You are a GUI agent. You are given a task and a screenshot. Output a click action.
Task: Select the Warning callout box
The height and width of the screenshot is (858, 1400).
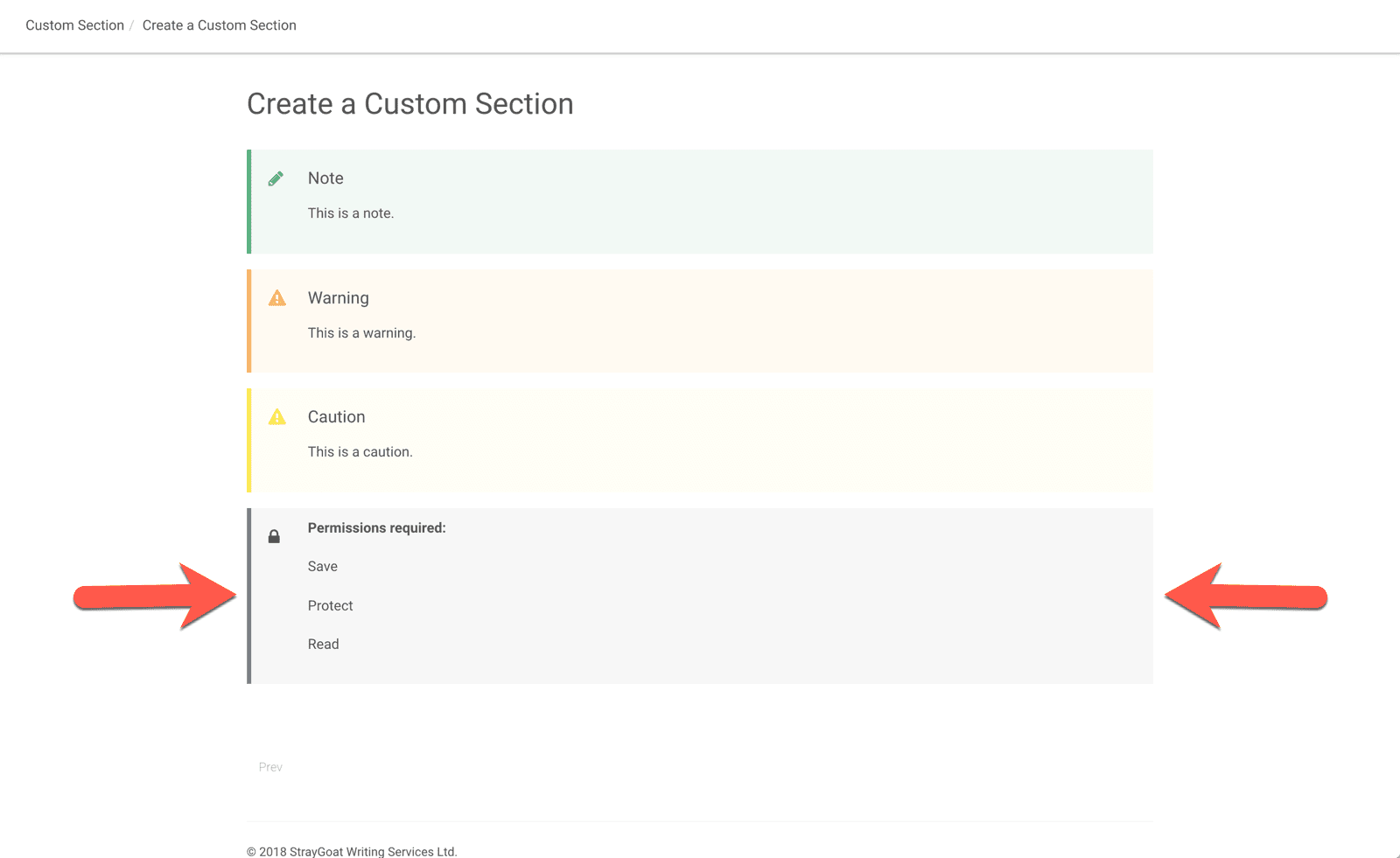700,321
